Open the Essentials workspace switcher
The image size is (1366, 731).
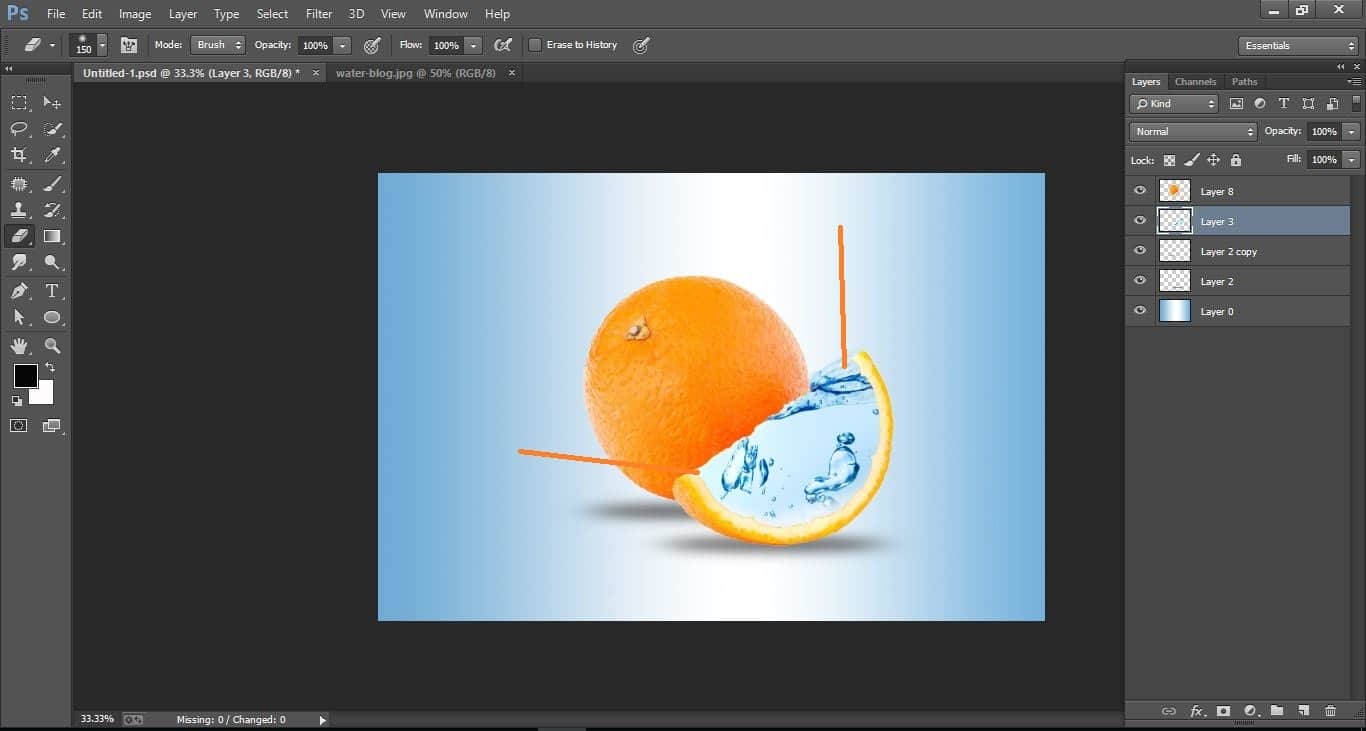[1297, 45]
